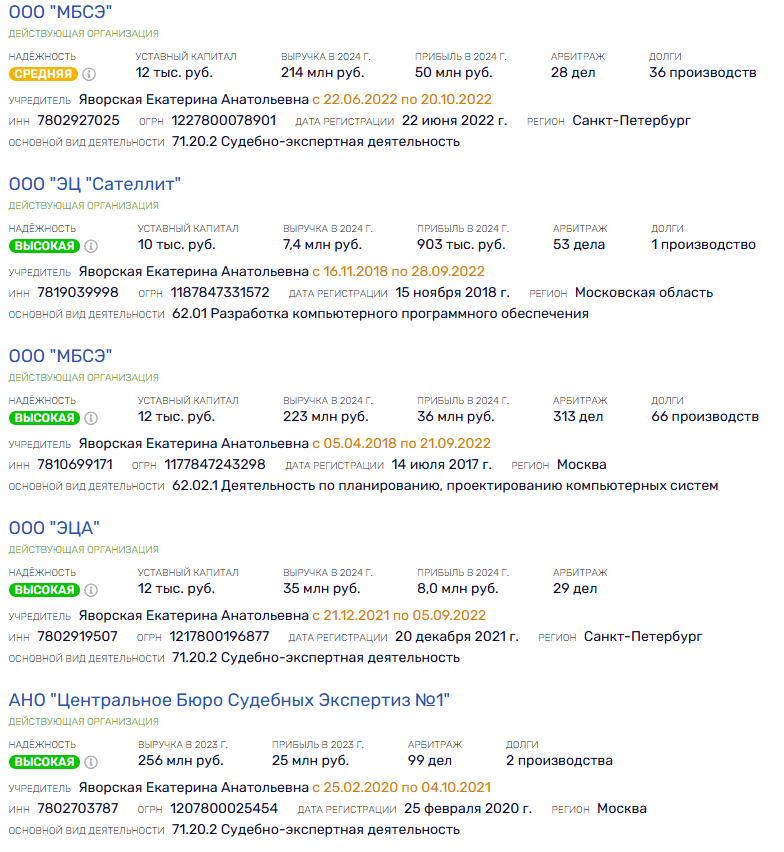Viewport: 784px width, 852px height.
Task: Click green ВЫСОКАЯ badge for ЭЦ Сателлит
Action: 44,246
